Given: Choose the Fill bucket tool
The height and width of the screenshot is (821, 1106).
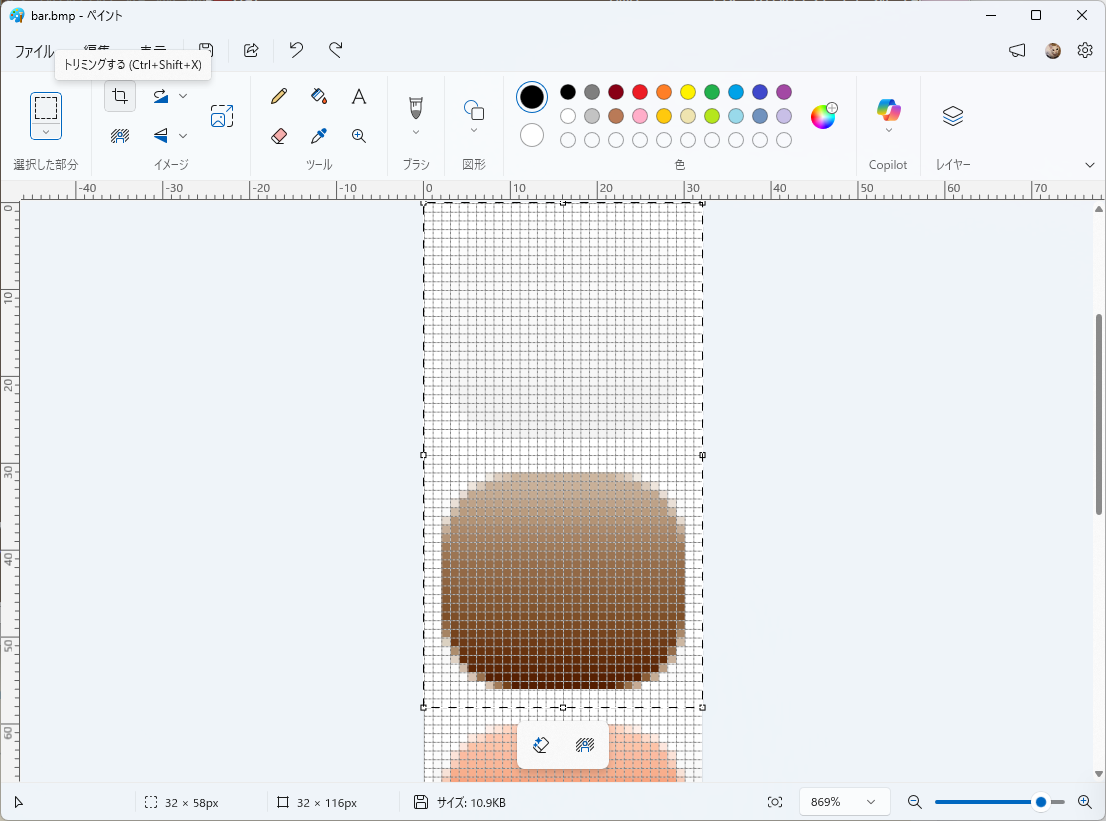Looking at the screenshot, I should pos(319,96).
